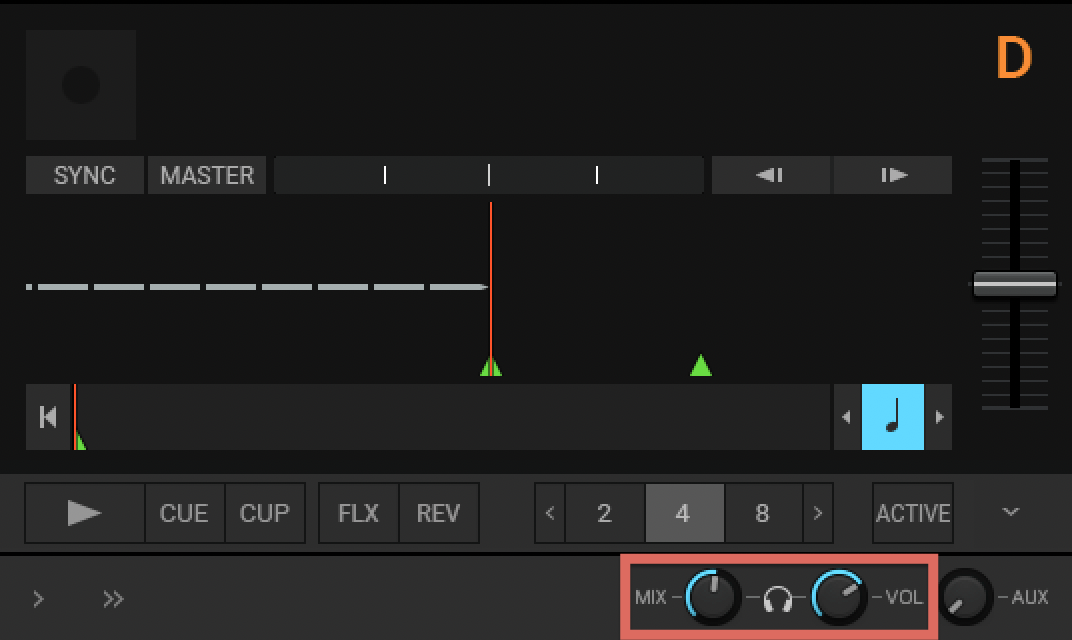Expand the deck advanced panel chevron

pyautogui.click(x=1011, y=512)
